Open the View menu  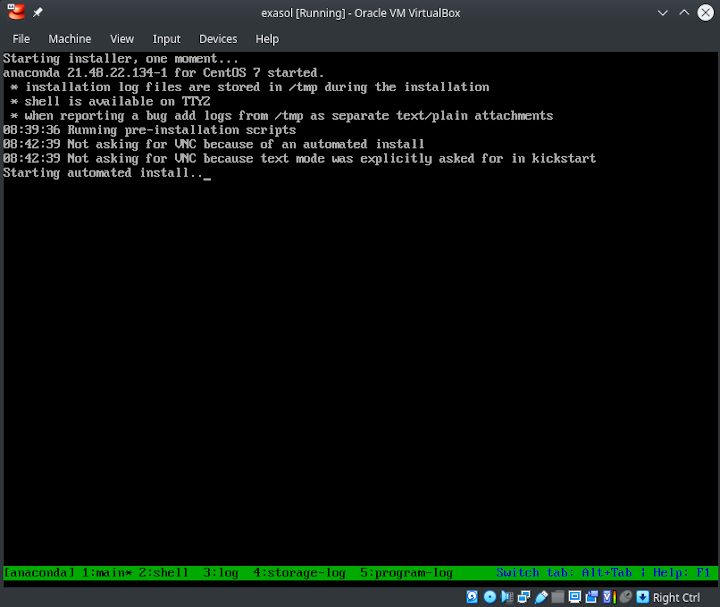pos(122,39)
